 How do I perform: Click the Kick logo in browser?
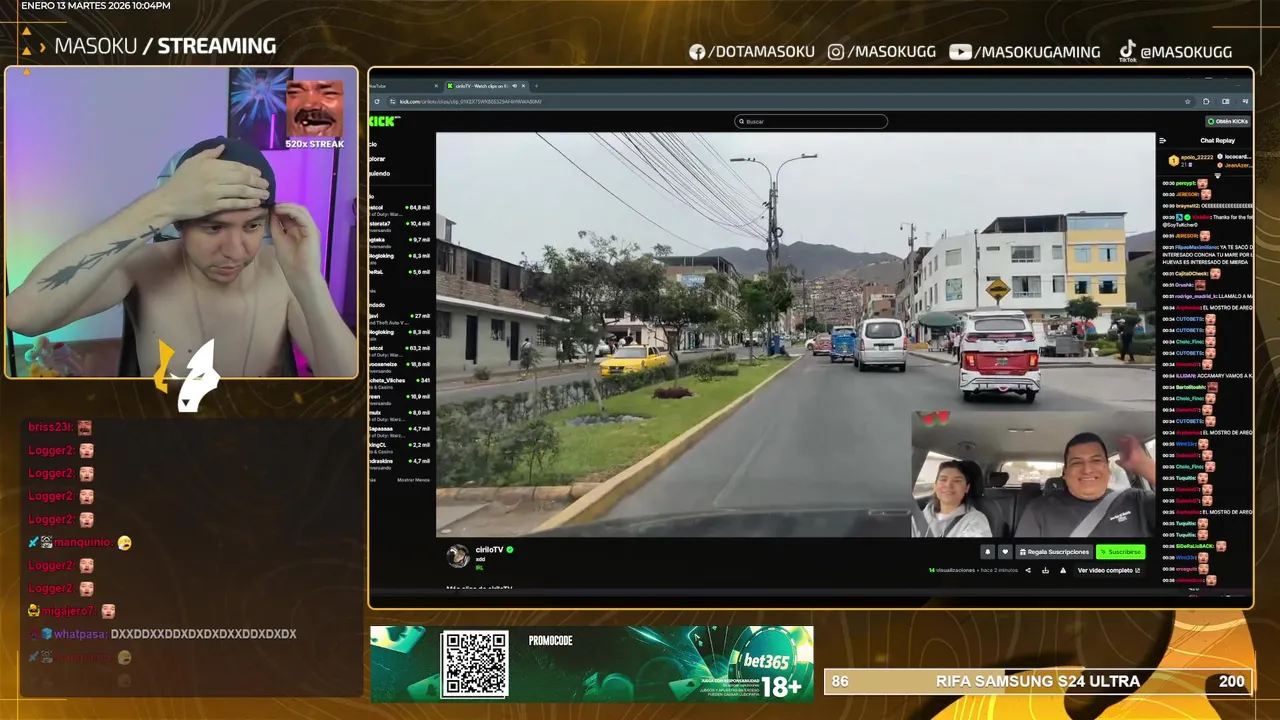pyautogui.click(x=384, y=121)
